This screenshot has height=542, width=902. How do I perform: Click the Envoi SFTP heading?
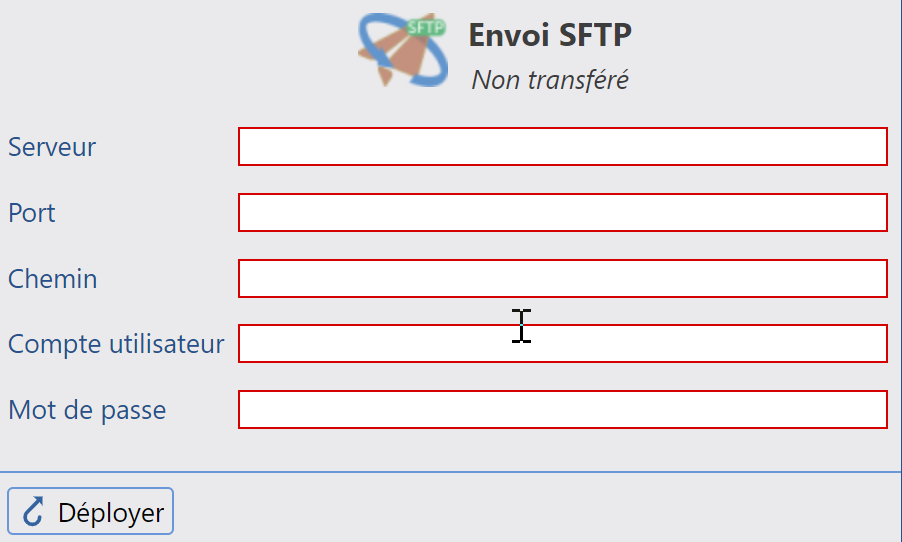tap(550, 35)
